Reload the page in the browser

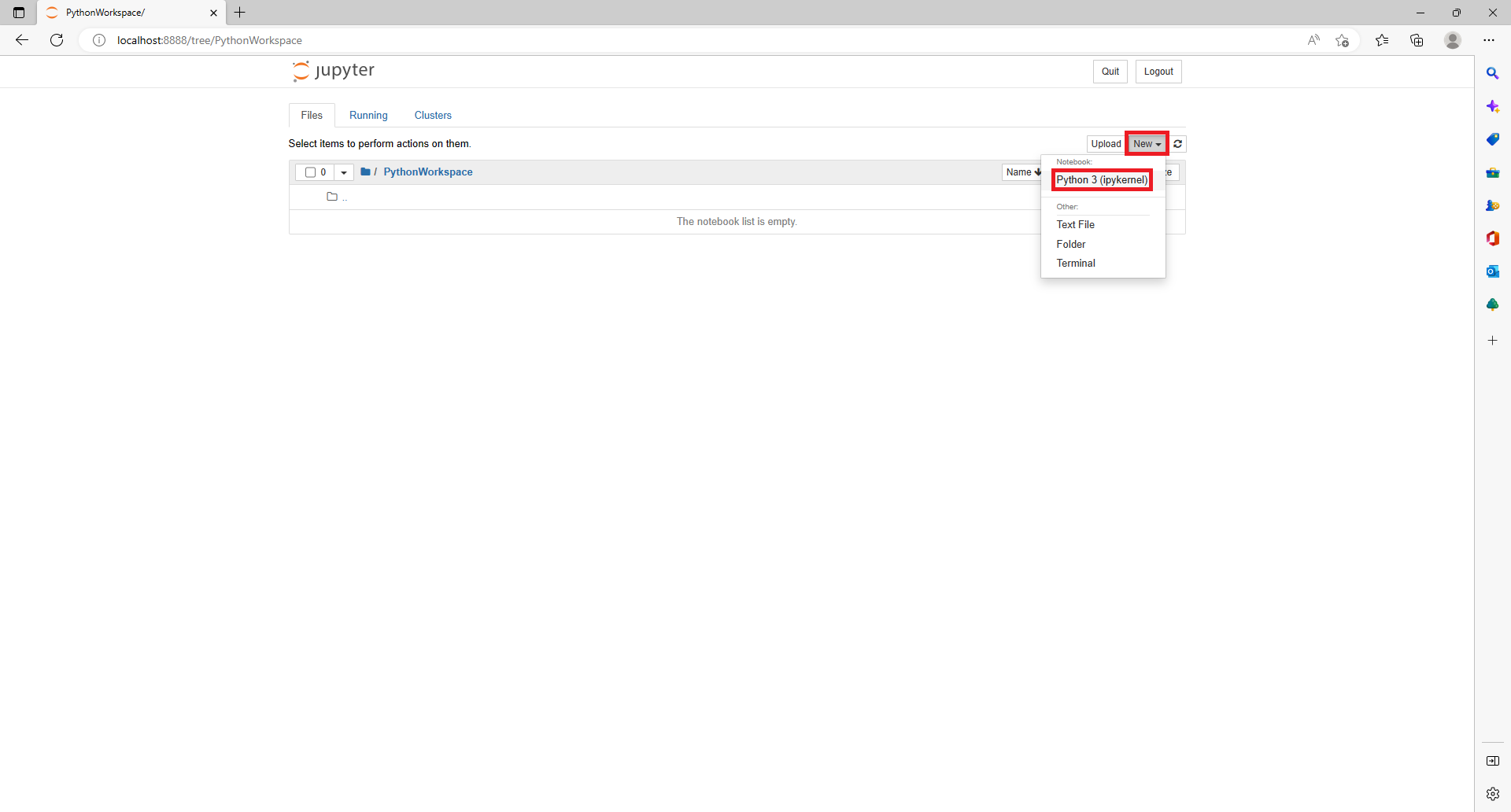click(57, 40)
